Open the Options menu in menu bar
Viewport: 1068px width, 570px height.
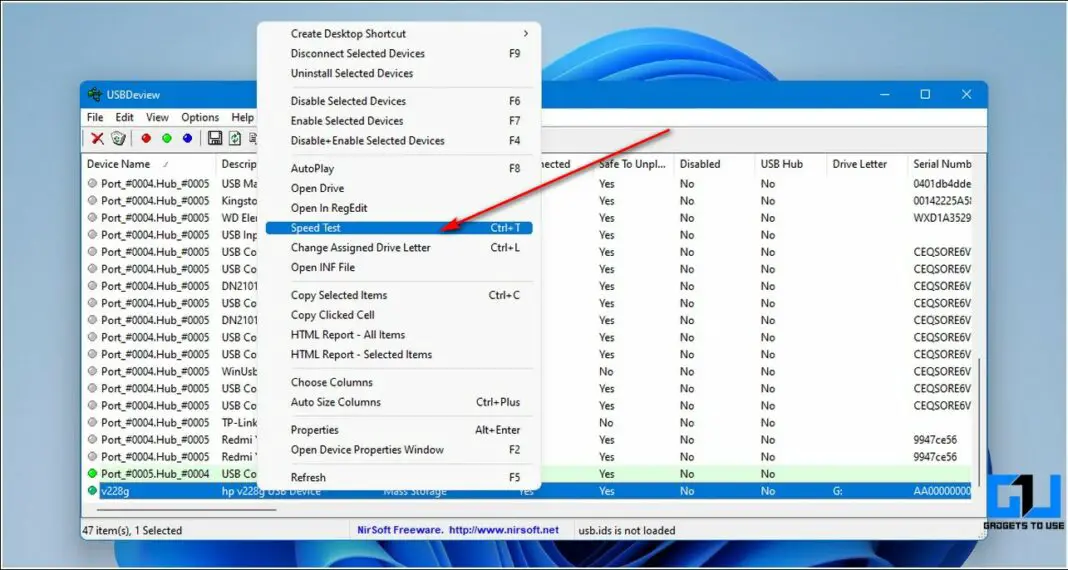click(200, 117)
